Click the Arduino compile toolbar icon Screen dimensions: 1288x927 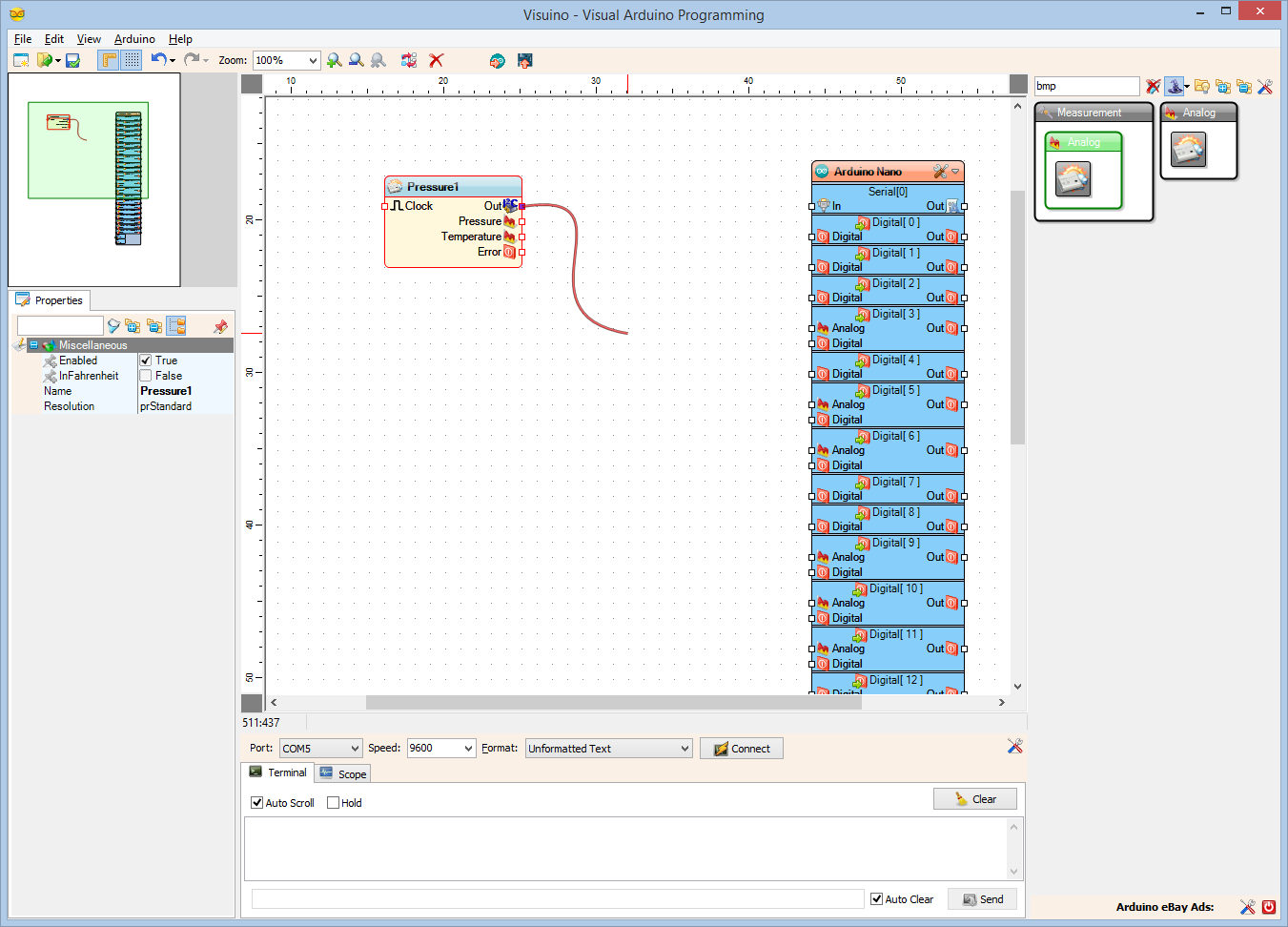pyautogui.click(x=497, y=60)
